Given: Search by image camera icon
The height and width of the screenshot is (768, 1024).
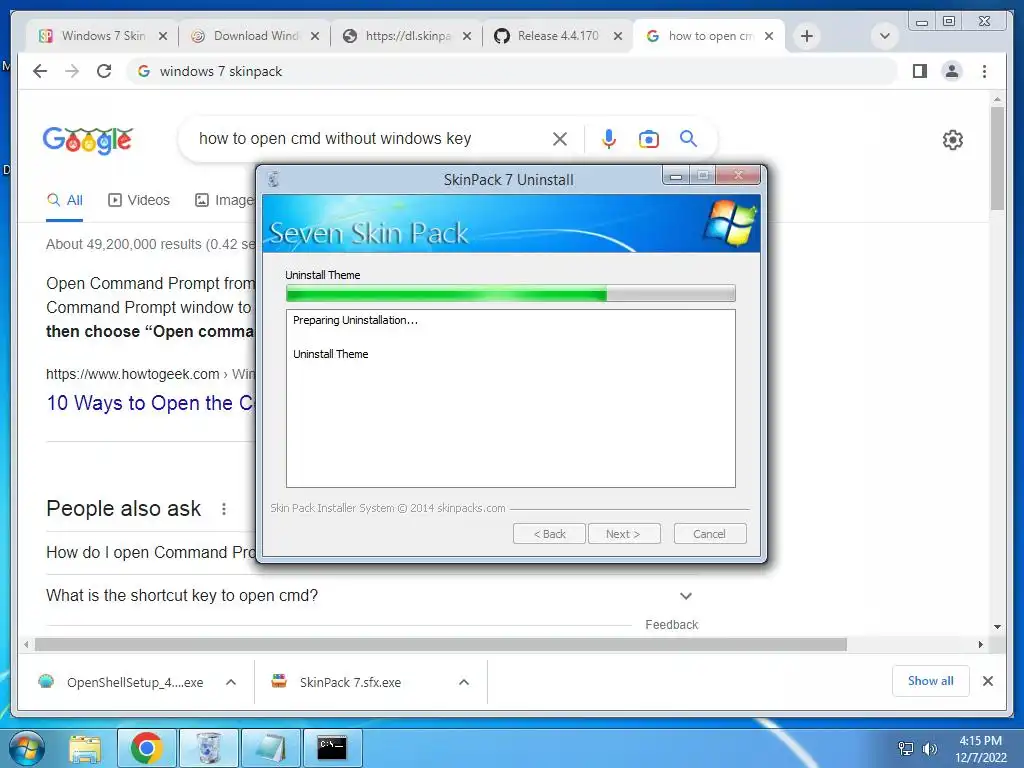Looking at the screenshot, I should click(648, 139).
